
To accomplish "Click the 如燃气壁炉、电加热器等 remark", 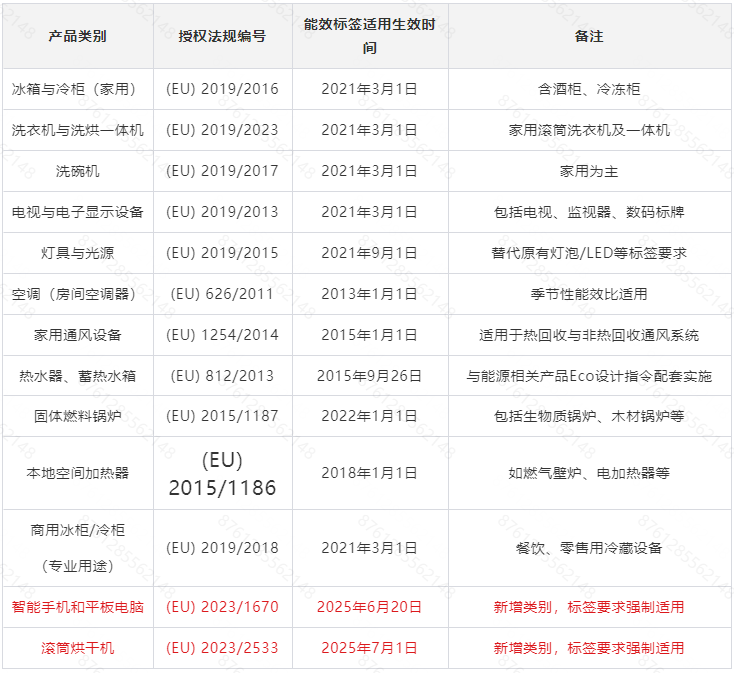I will point(589,473).
